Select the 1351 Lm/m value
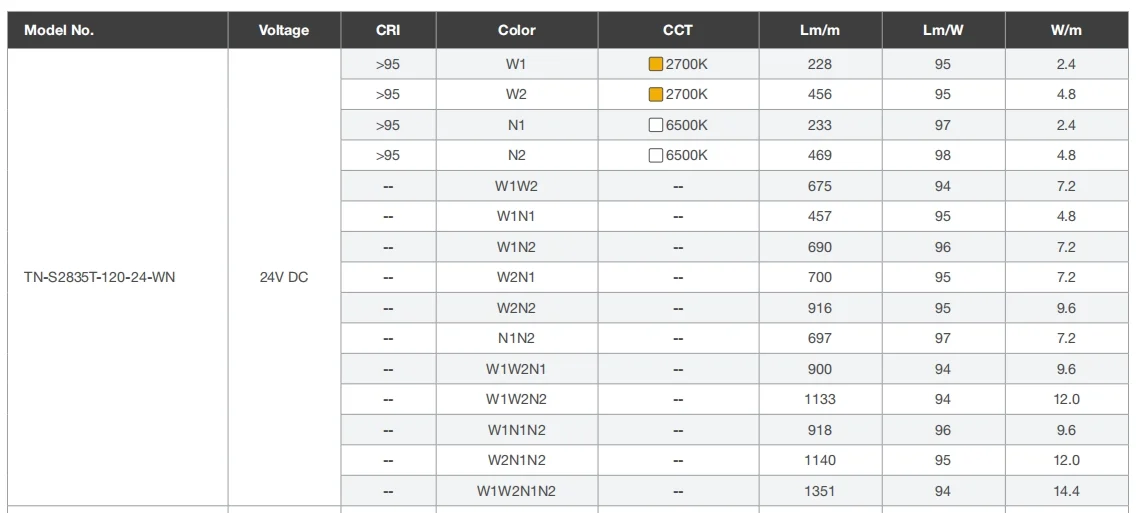The image size is (1136, 513). coord(820,491)
